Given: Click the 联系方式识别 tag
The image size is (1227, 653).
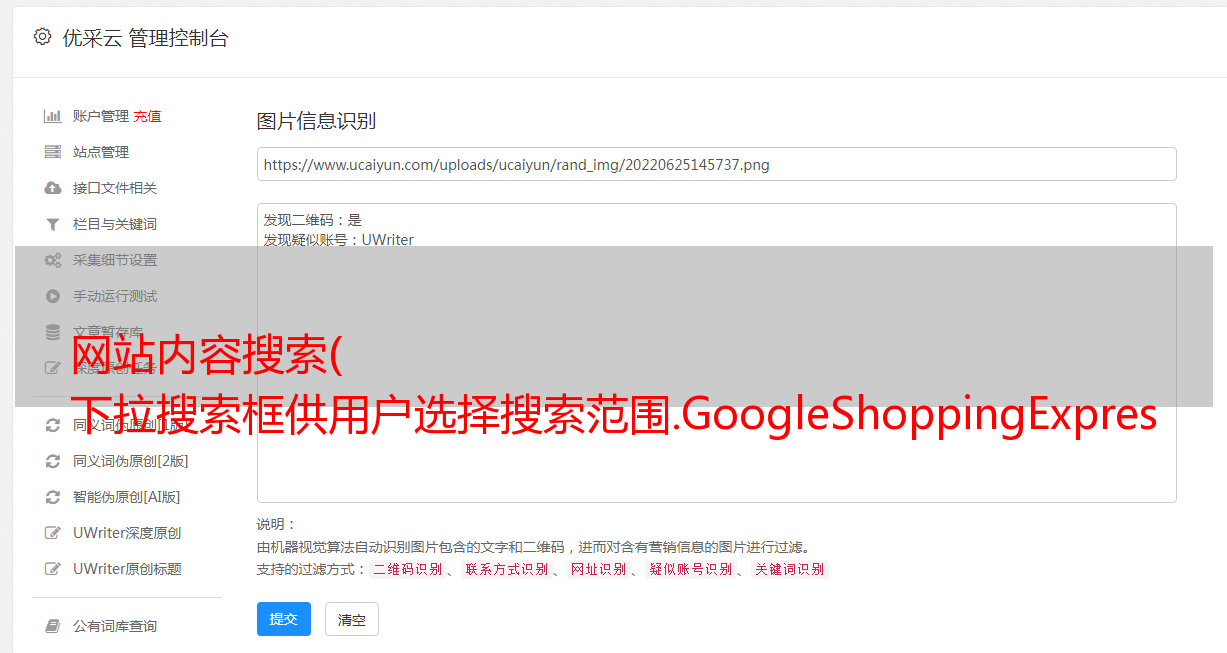Looking at the screenshot, I should pyautogui.click(x=506, y=569).
